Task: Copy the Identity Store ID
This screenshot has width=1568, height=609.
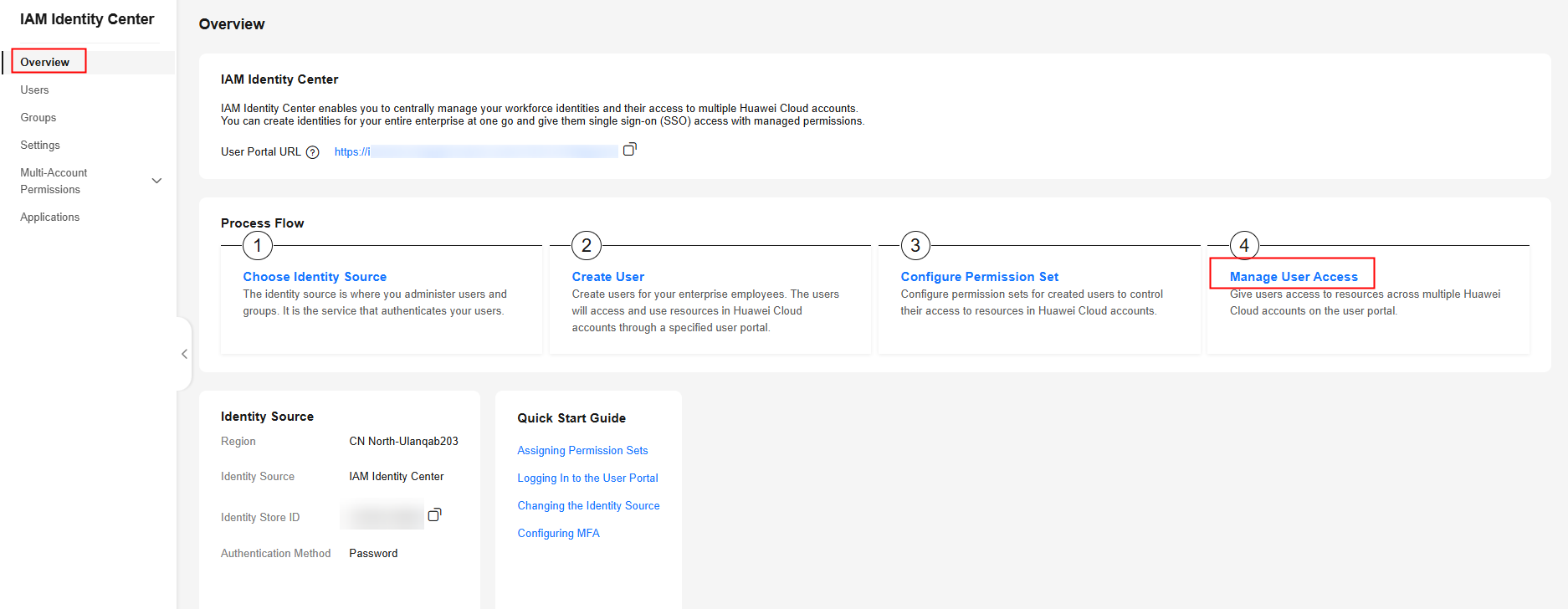Action: tap(434, 514)
